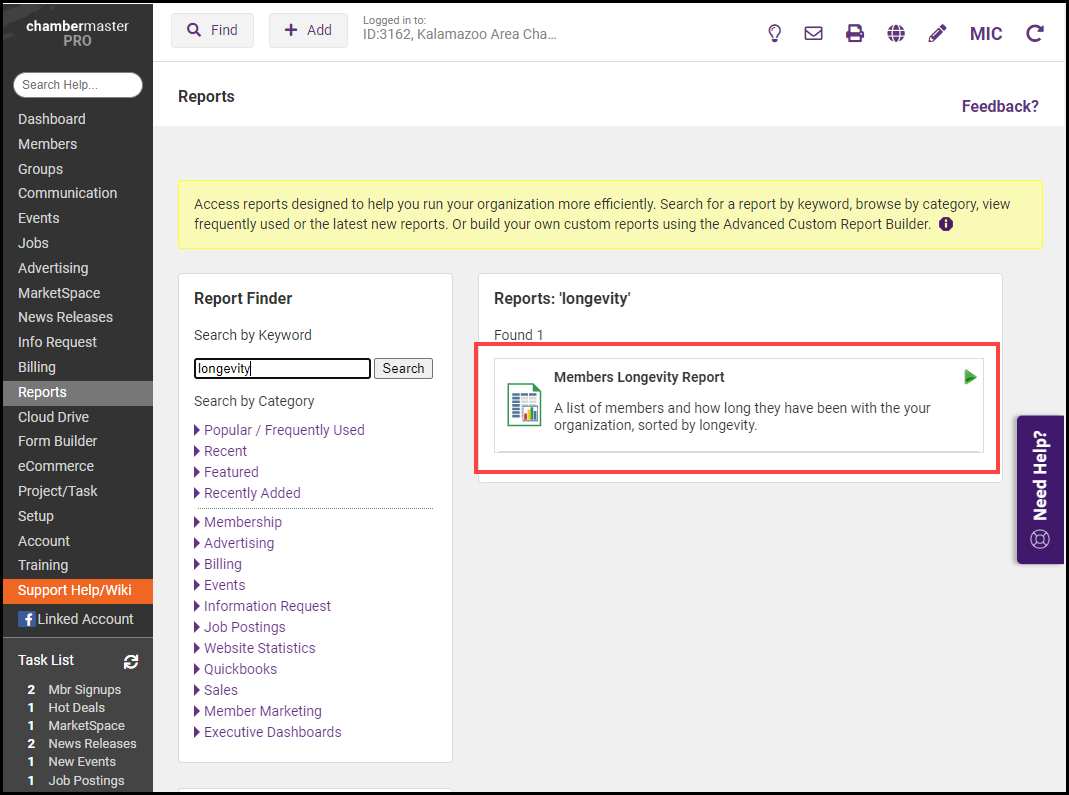1069x795 pixels.
Task: Click the Search button
Action: [403, 368]
